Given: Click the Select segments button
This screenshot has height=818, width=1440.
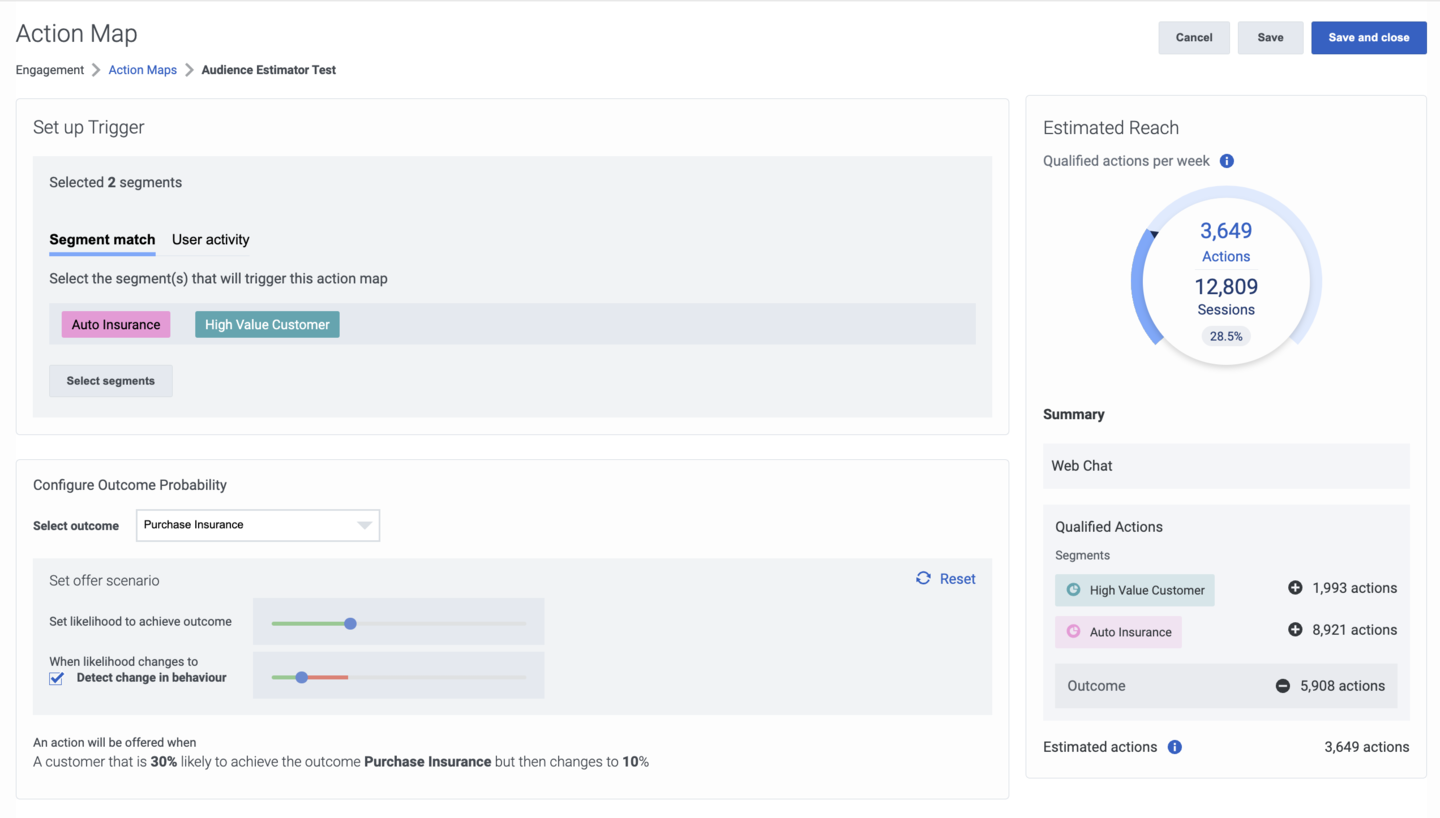Looking at the screenshot, I should point(111,381).
